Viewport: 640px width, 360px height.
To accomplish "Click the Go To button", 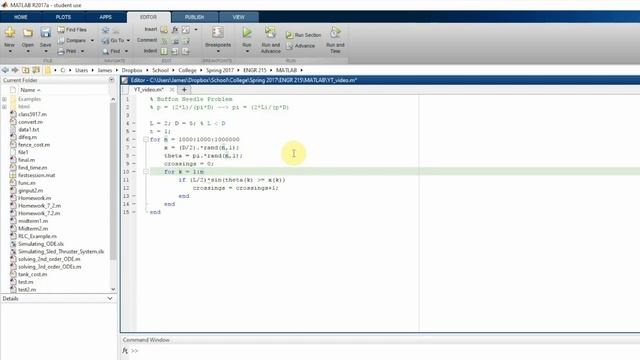I will click(x=113, y=40).
